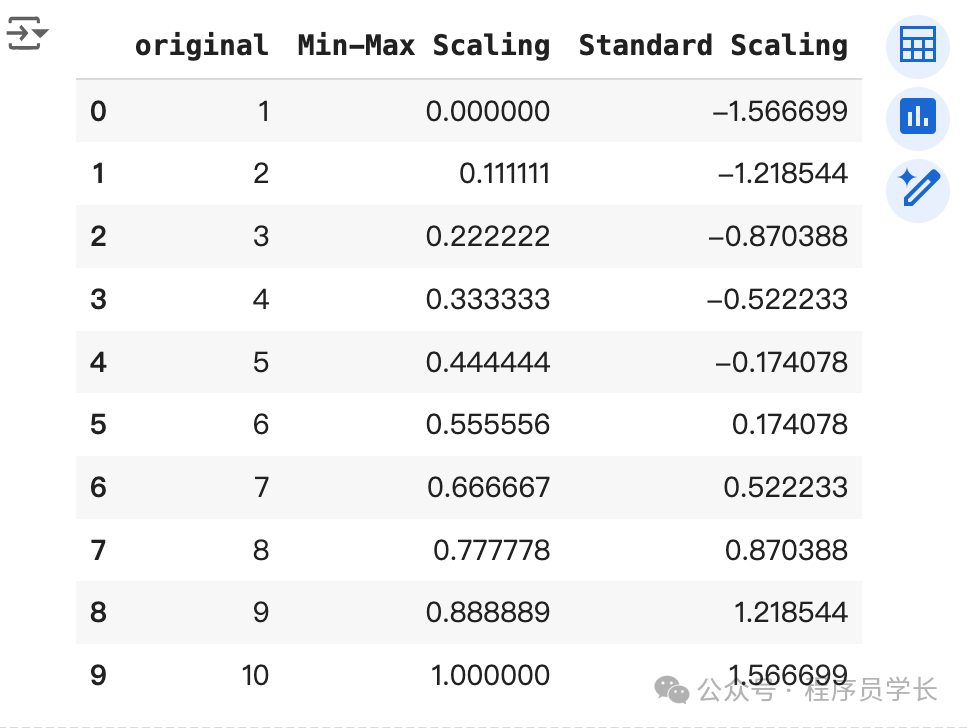Convert dataframe to an interactive table

pyautogui.click(x=917, y=46)
